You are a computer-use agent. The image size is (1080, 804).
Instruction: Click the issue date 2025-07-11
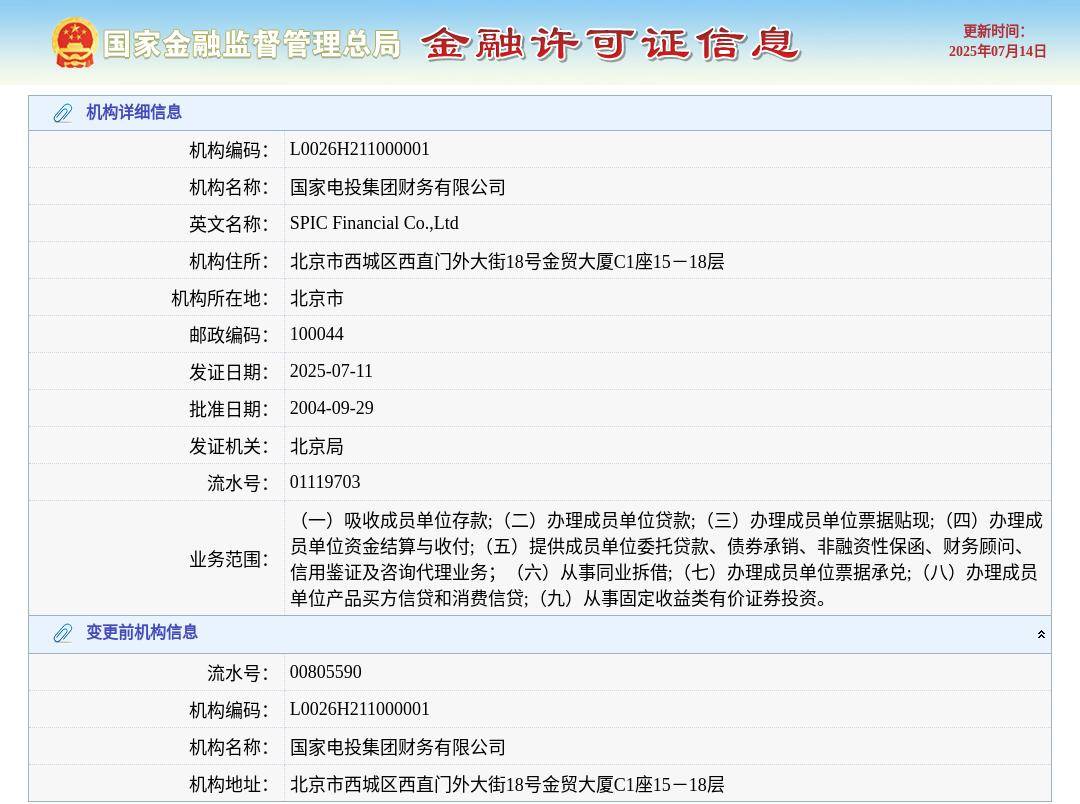click(331, 371)
